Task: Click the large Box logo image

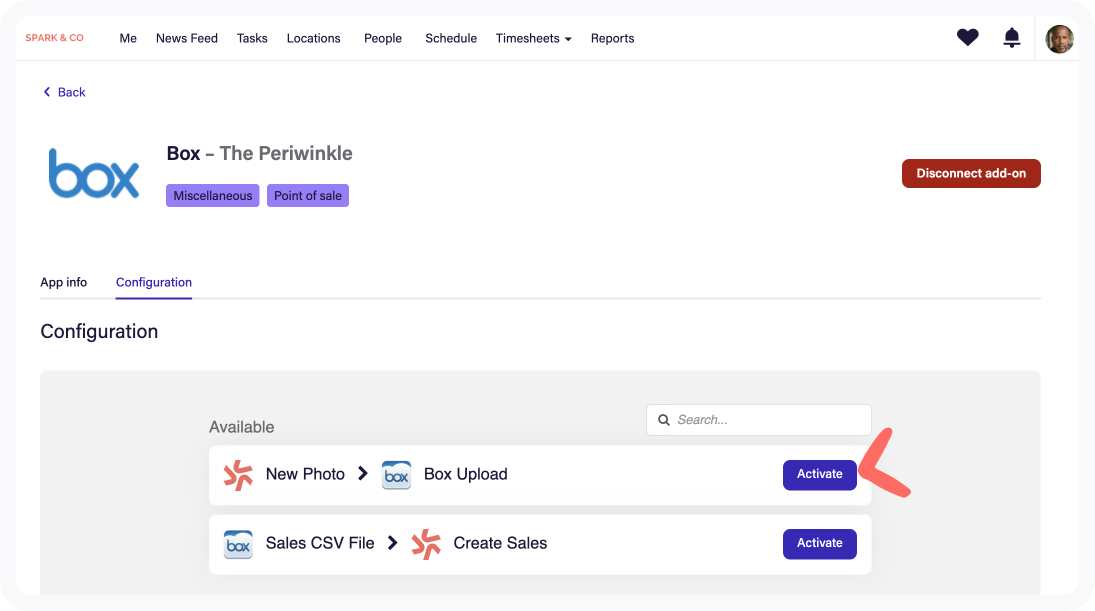Action: click(x=94, y=173)
